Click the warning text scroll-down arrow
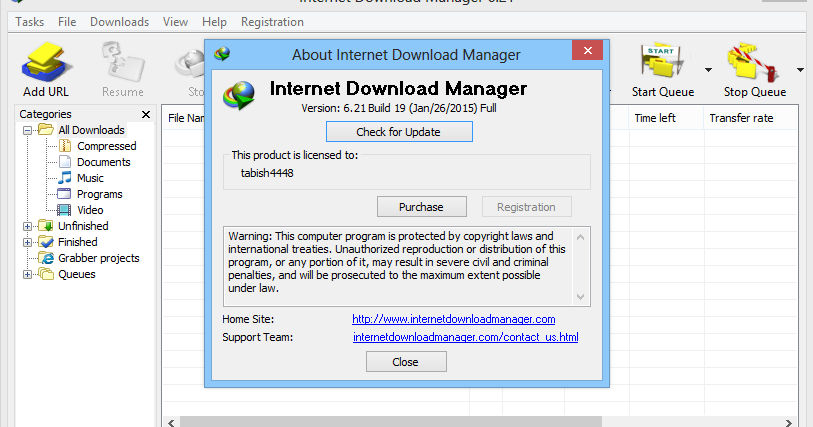Image resolution: width=813 pixels, height=427 pixels. click(x=581, y=296)
